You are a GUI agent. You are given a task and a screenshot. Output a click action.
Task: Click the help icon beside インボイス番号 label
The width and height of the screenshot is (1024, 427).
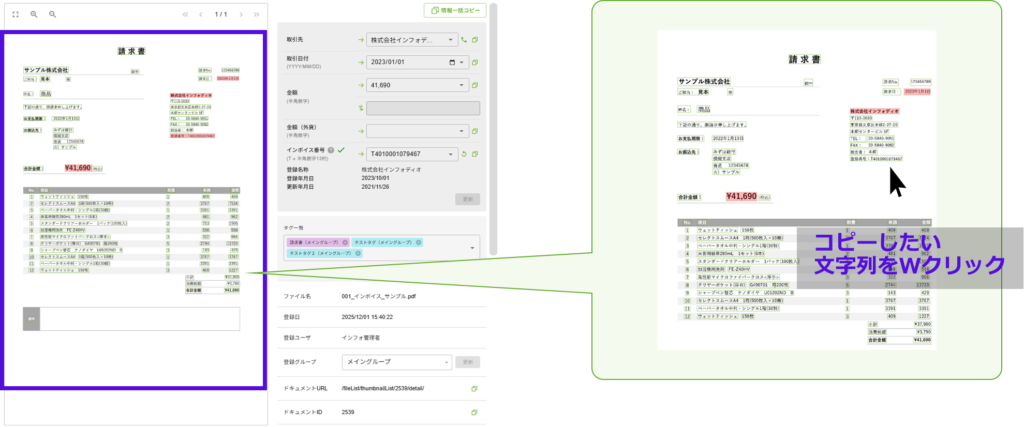pyautogui.click(x=331, y=149)
